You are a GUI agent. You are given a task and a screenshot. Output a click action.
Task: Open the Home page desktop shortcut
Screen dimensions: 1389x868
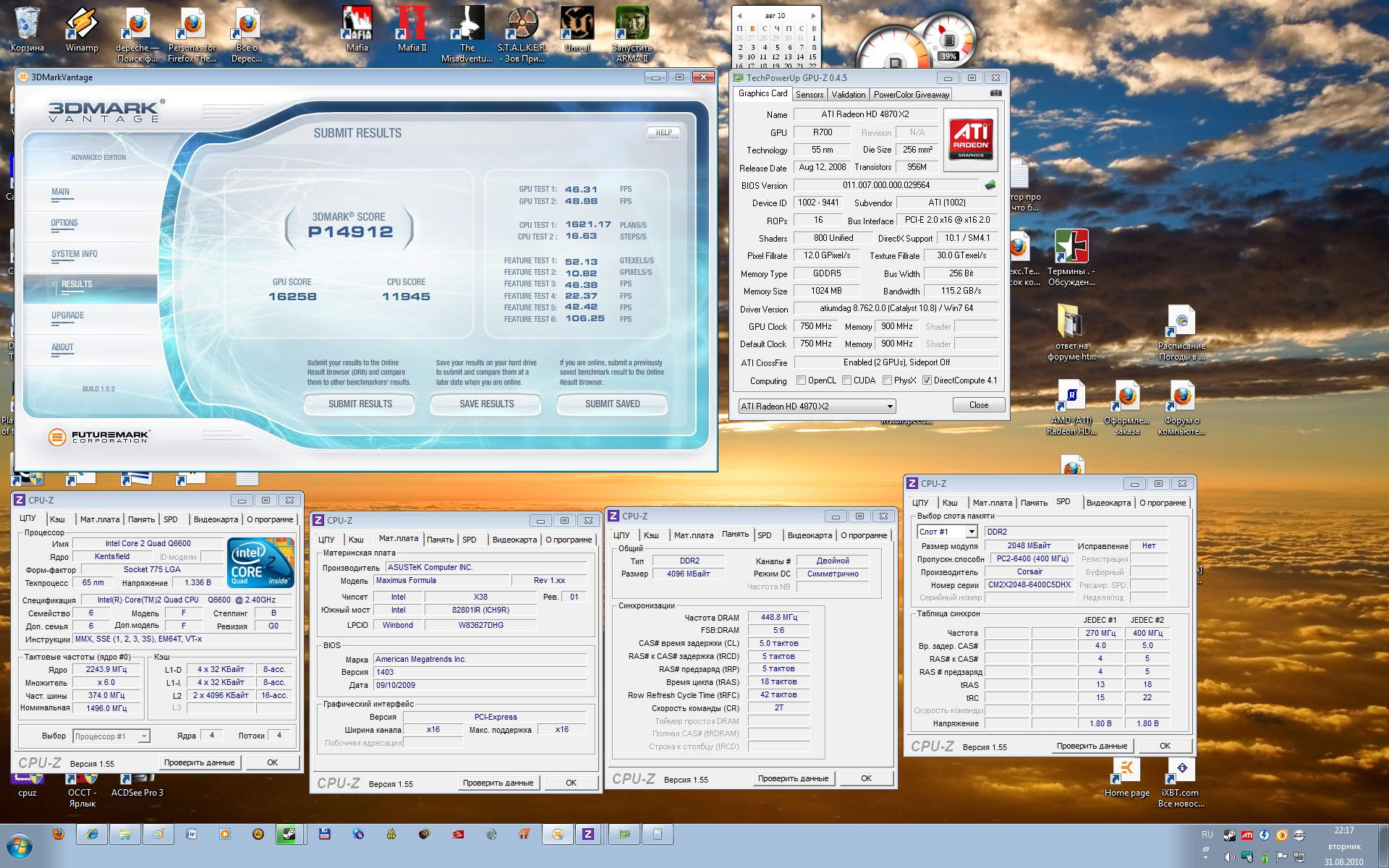tap(1126, 778)
